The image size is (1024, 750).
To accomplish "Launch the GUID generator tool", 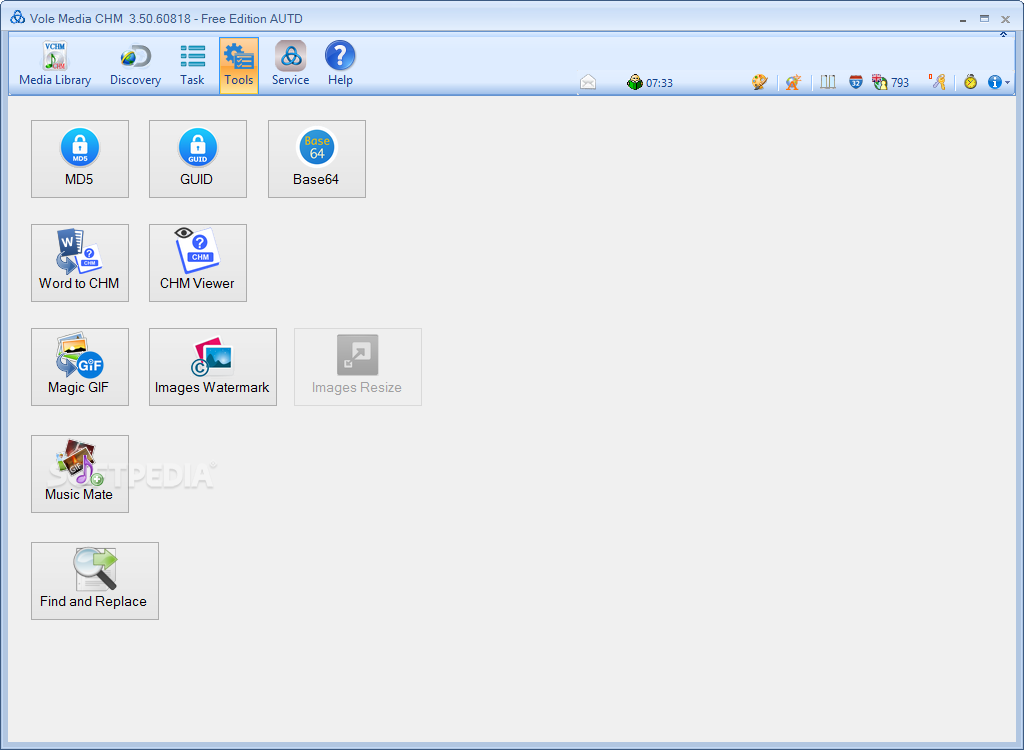I will 198,159.
